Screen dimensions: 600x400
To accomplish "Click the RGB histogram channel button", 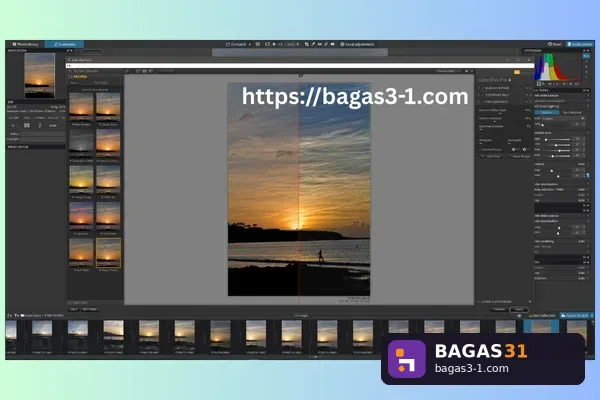I will pos(586,56).
